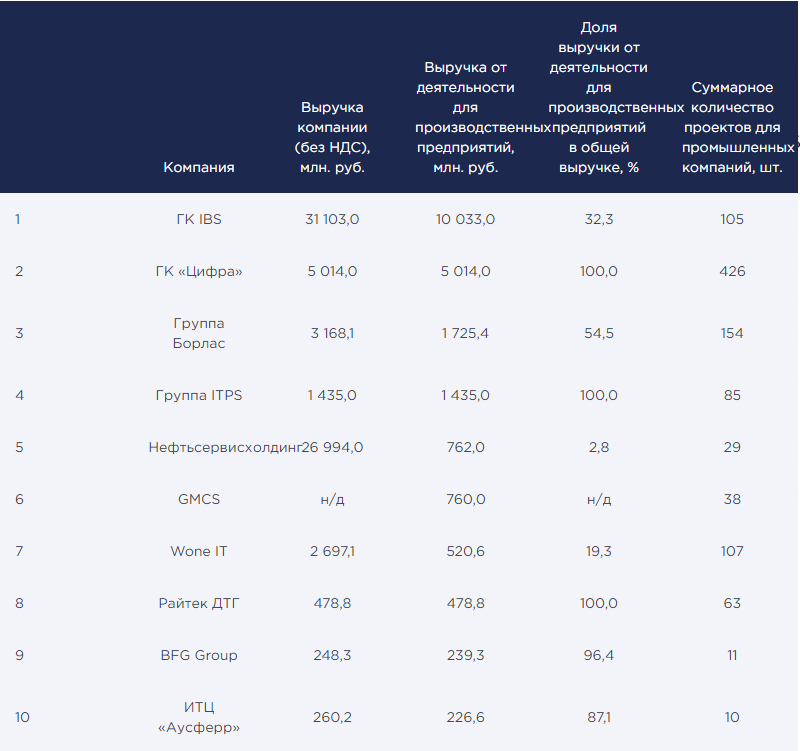Select the company name 'Группа Борлас'
The image size is (800, 751).
click(x=198, y=333)
